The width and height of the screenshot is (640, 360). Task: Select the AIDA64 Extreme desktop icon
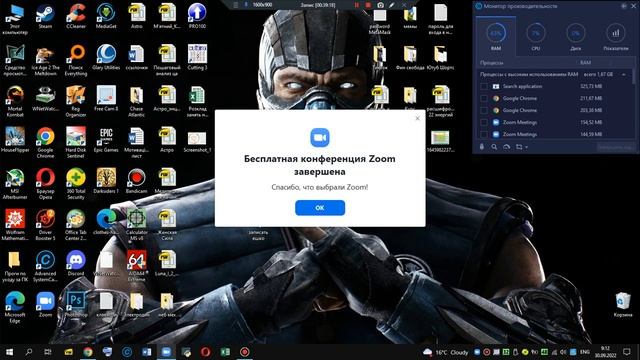(136, 266)
